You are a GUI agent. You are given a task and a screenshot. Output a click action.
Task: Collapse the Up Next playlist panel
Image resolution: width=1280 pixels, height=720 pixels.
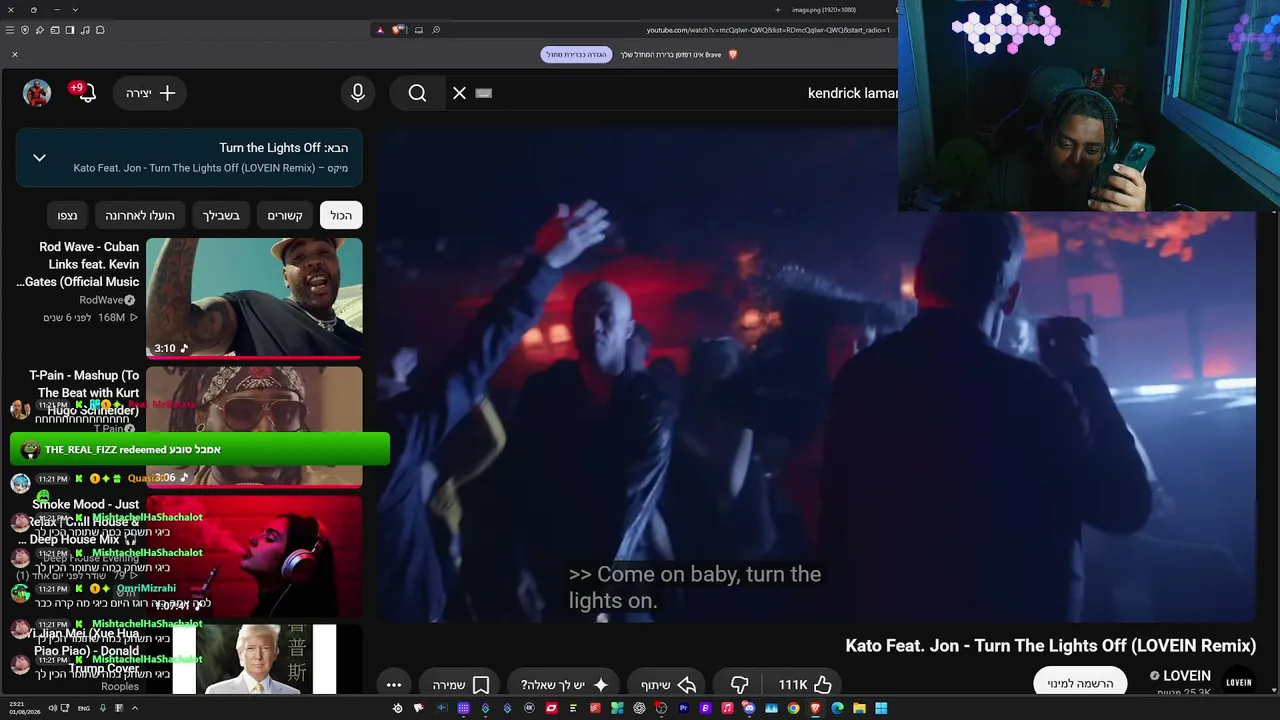40,158
